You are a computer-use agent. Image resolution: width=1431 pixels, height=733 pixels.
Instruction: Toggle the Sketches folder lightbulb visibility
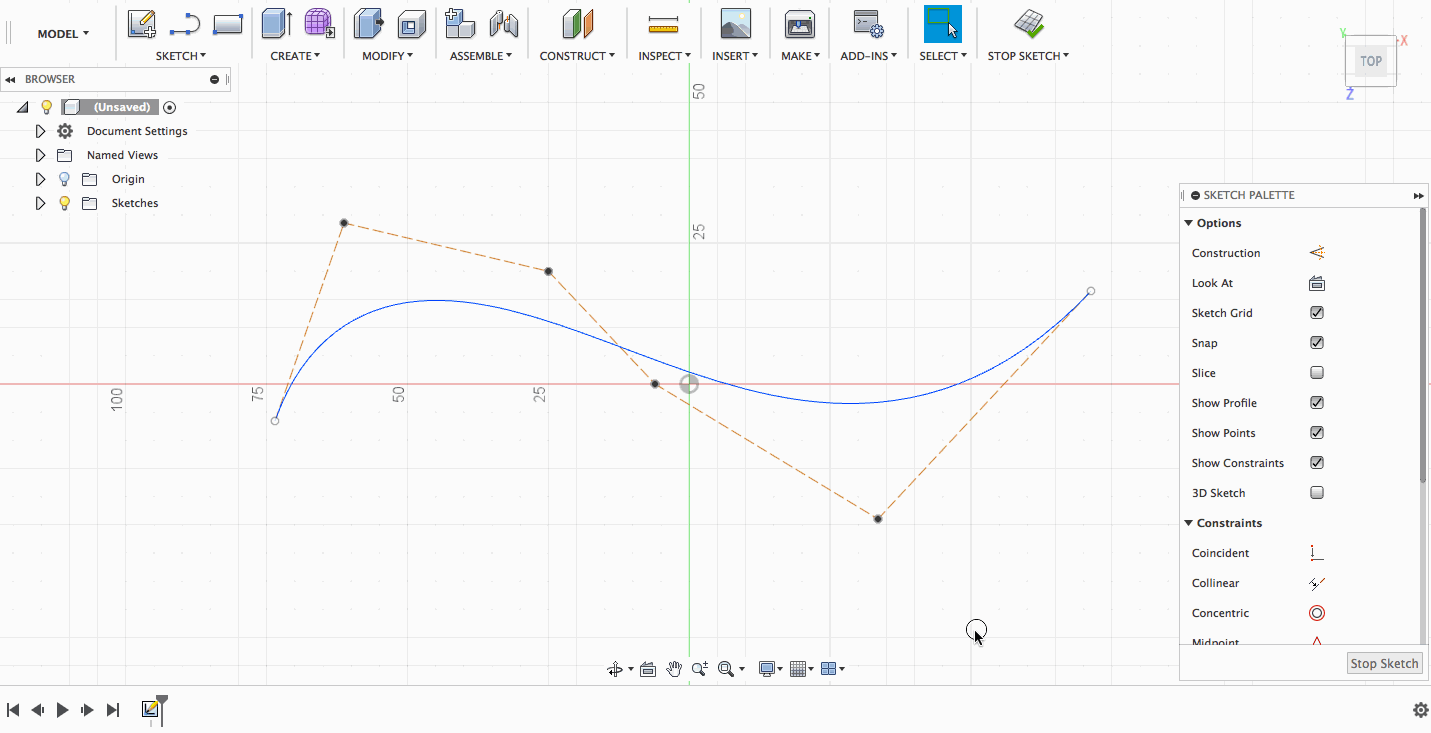(x=65, y=203)
